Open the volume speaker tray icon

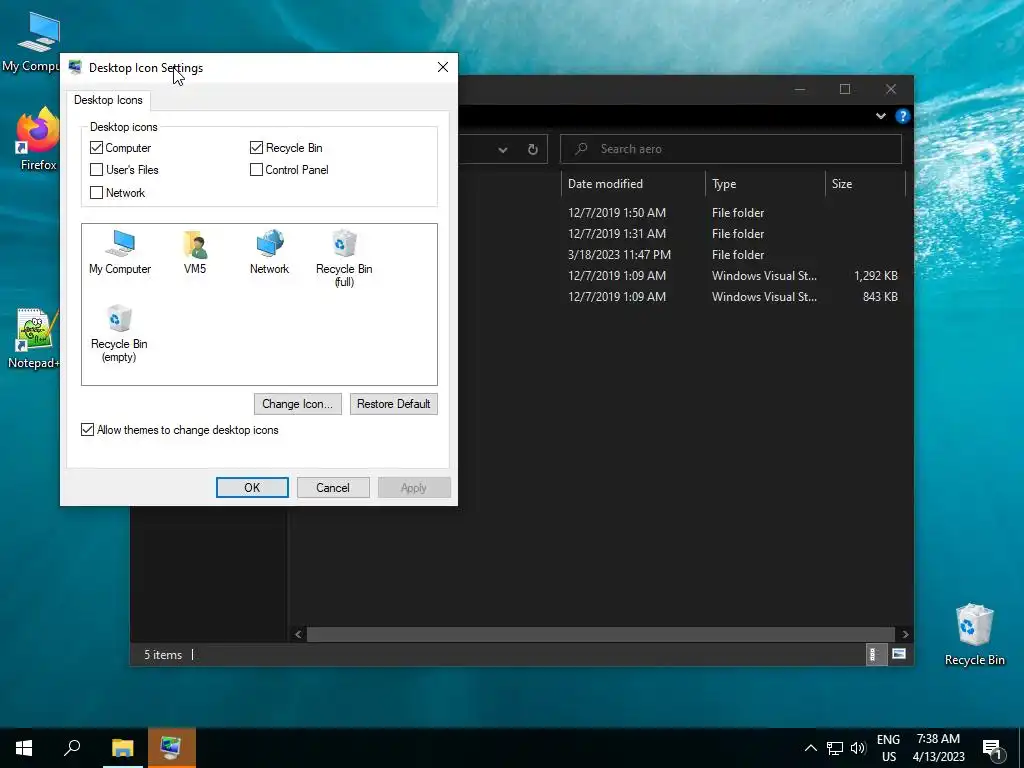pyautogui.click(x=858, y=748)
